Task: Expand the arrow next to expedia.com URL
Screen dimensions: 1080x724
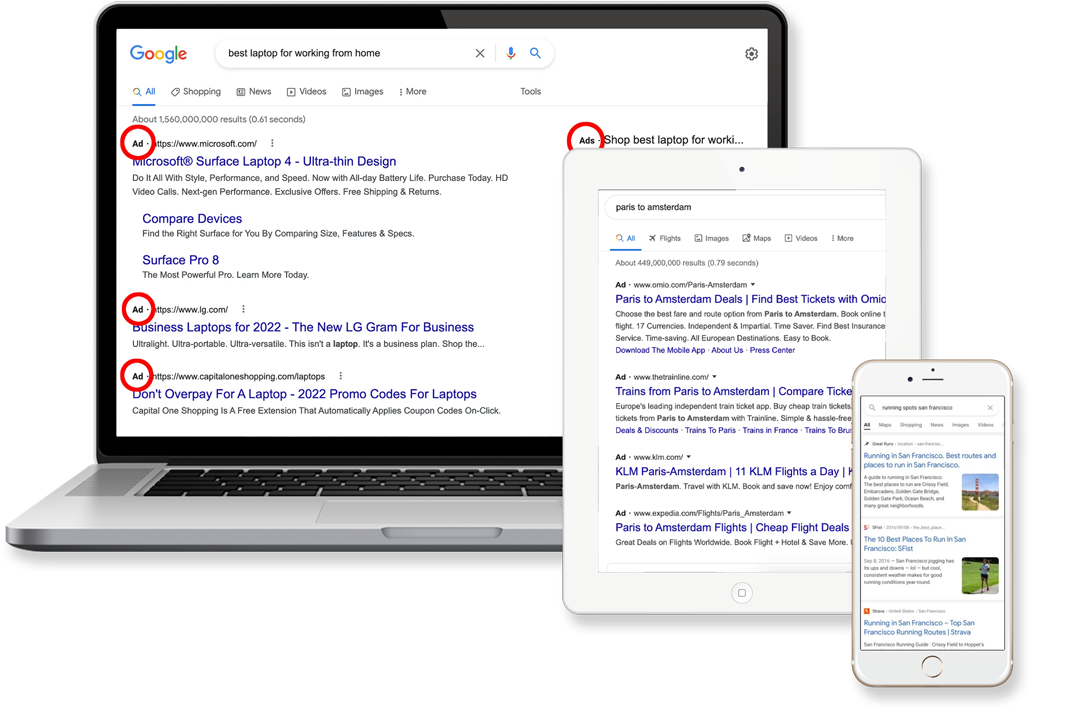Action: [x=789, y=513]
